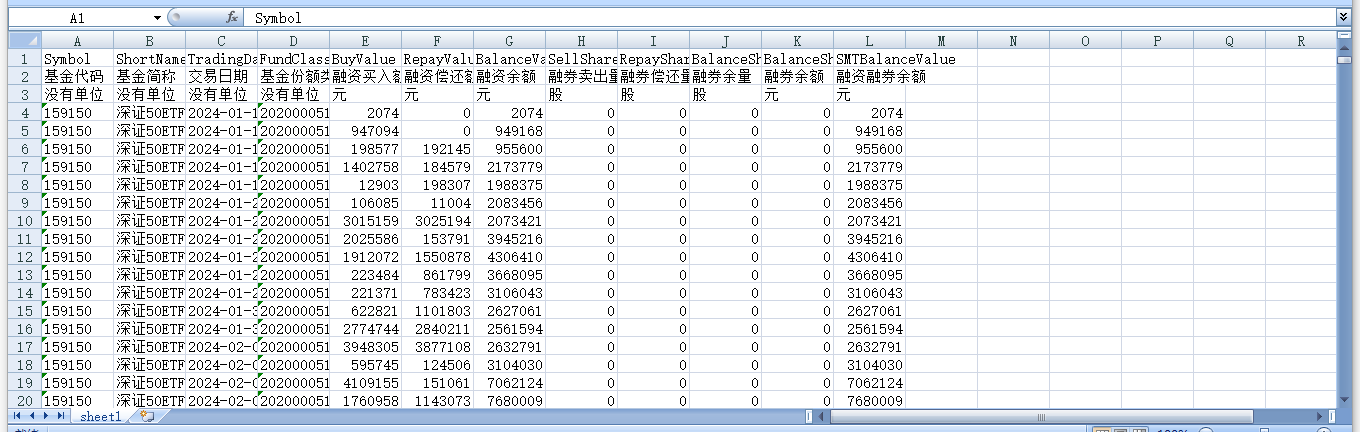The image size is (1360, 432).
Task: Select the cell with value 192145
Action: (437, 149)
